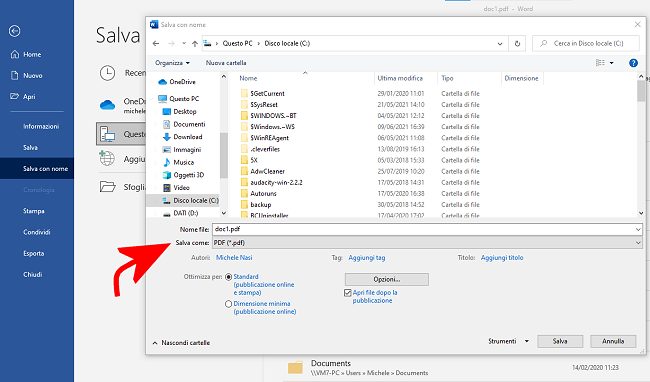This screenshot has height=382, width=650.
Task: Open the Strumenti dropdown
Action: point(508,341)
